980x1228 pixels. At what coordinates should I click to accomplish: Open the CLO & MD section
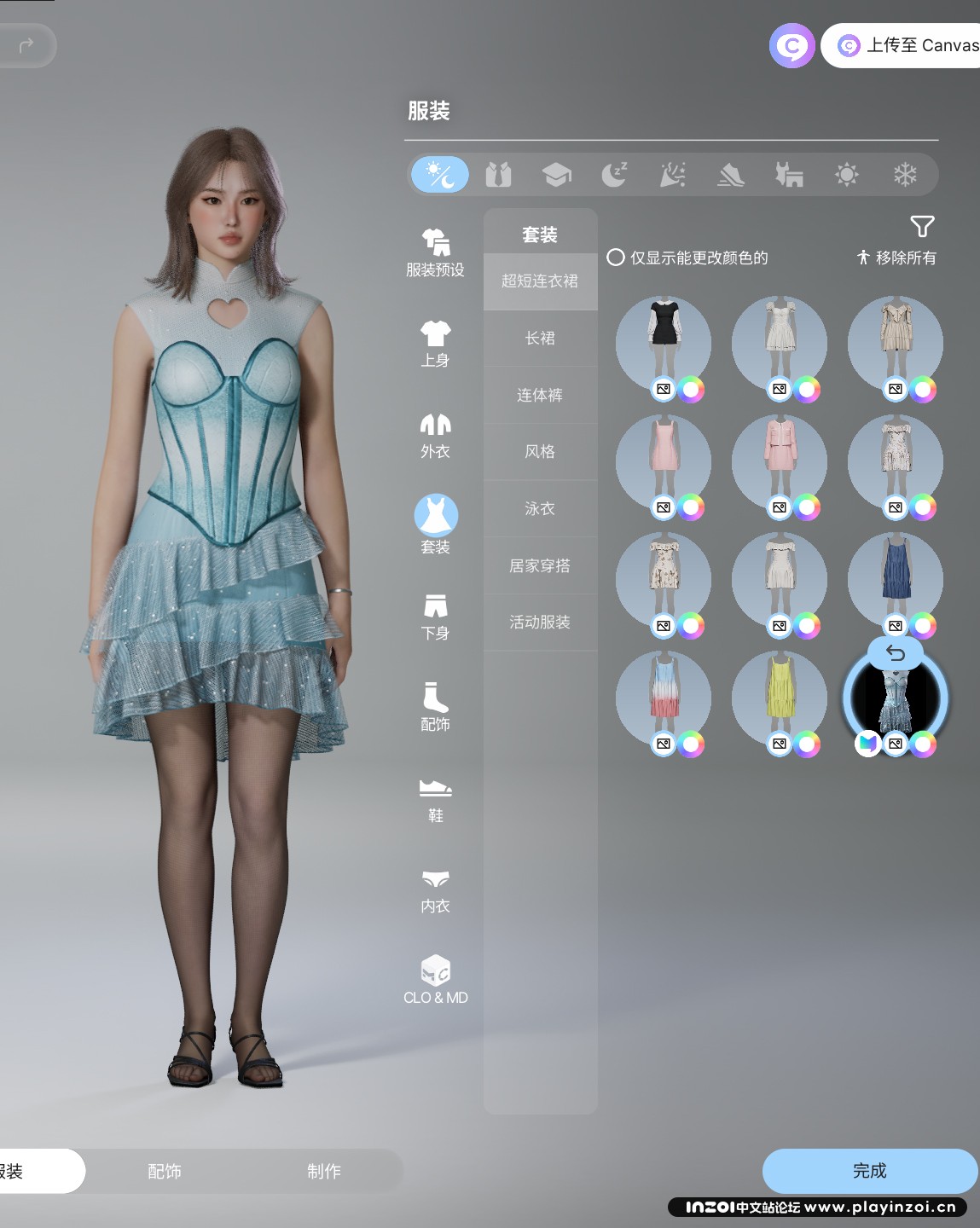point(435,980)
